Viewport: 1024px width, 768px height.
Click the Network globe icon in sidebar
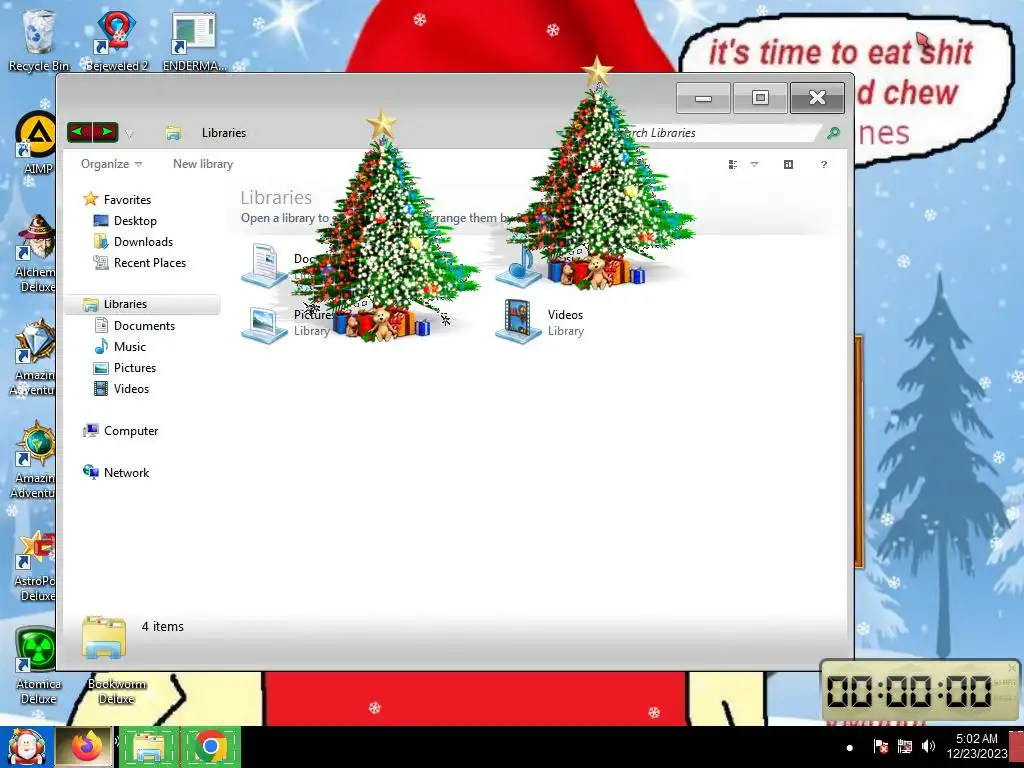pyautogui.click(x=91, y=472)
